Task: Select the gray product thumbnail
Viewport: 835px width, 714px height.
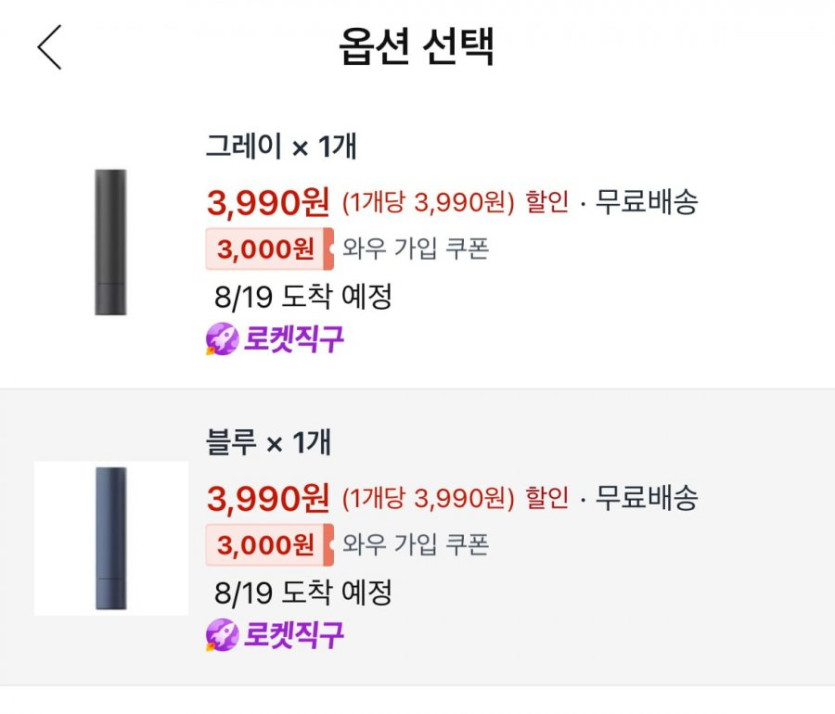Action: (x=111, y=243)
